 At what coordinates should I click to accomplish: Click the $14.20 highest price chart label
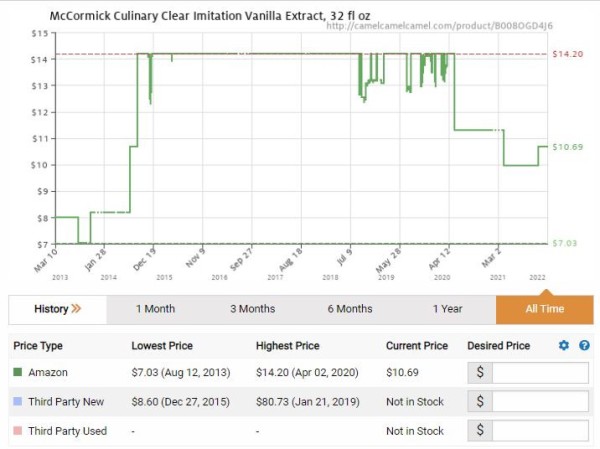pyautogui.click(x=567, y=54)
